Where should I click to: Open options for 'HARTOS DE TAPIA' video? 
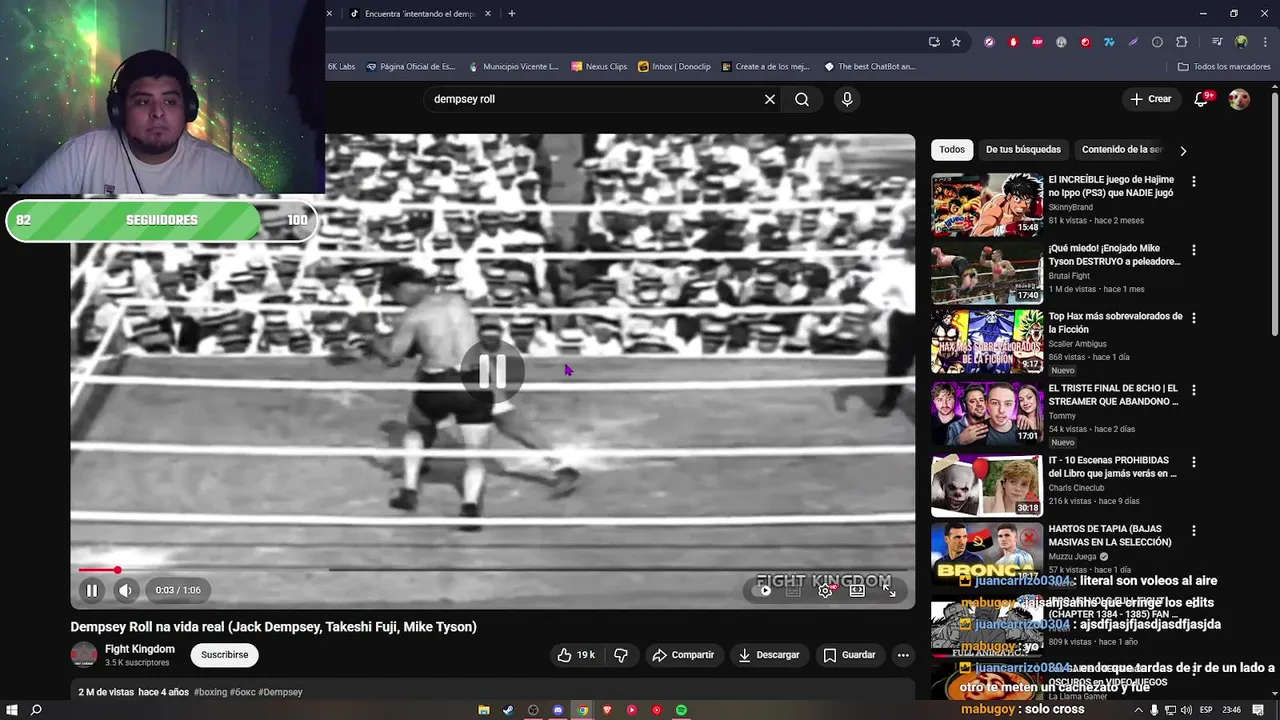(x=1193, y=530)
